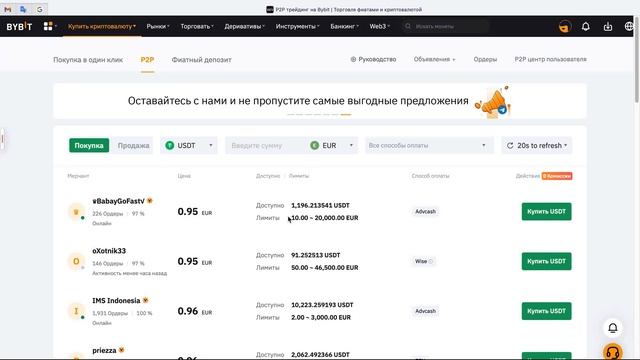This screenshot has width=640, height=360.
Task: Click the Wise info icon
Action: click(431, 261)
